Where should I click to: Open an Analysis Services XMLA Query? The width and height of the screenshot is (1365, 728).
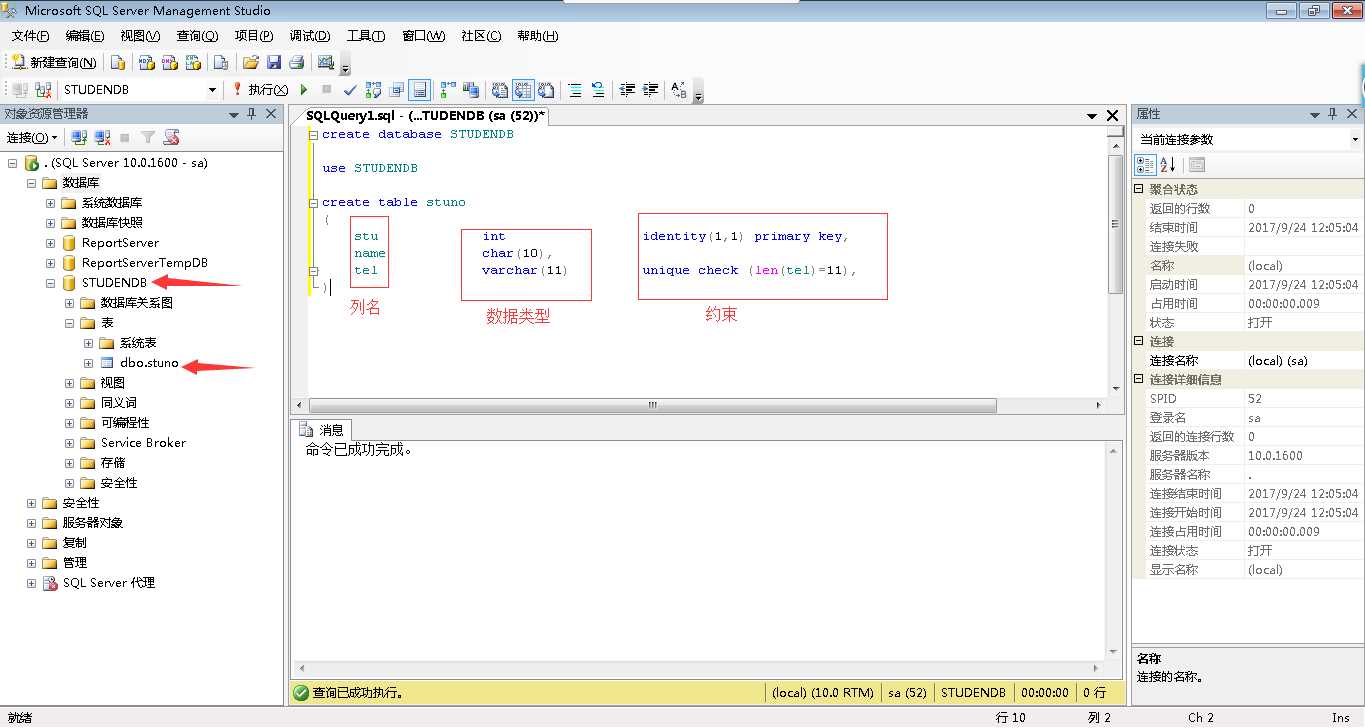click(x=193, y=62)
